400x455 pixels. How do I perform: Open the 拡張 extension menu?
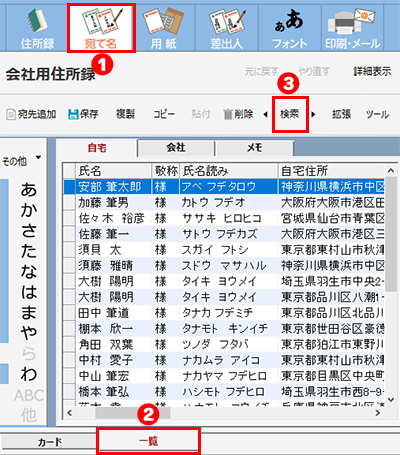[x=341, y=114]
